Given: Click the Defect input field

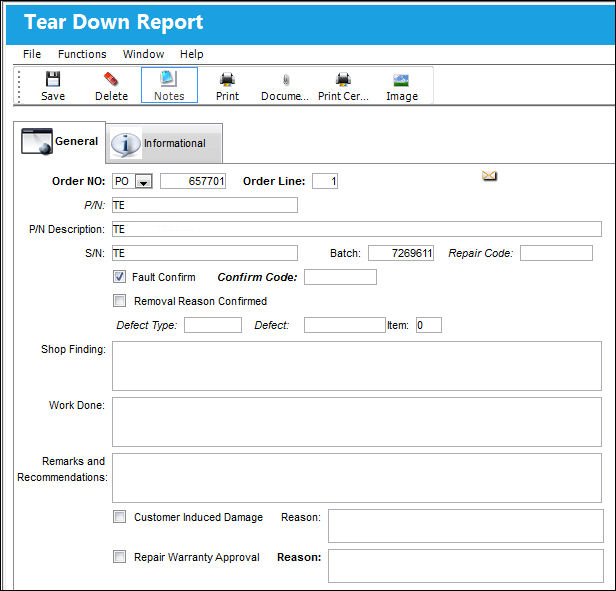Looking at the screenshot, I should pyautogui.click(x=345, y=325).
